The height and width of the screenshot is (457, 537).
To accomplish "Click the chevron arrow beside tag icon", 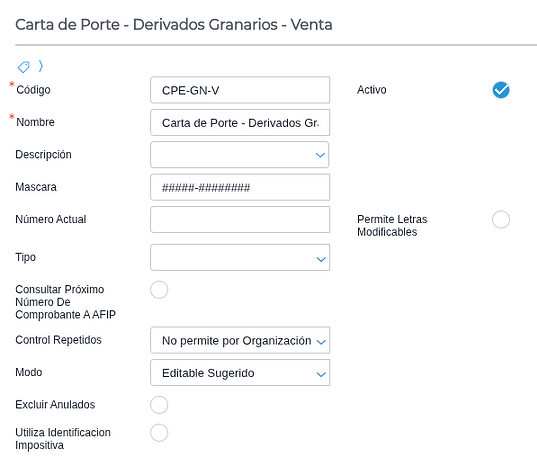I will coord(41,66).
